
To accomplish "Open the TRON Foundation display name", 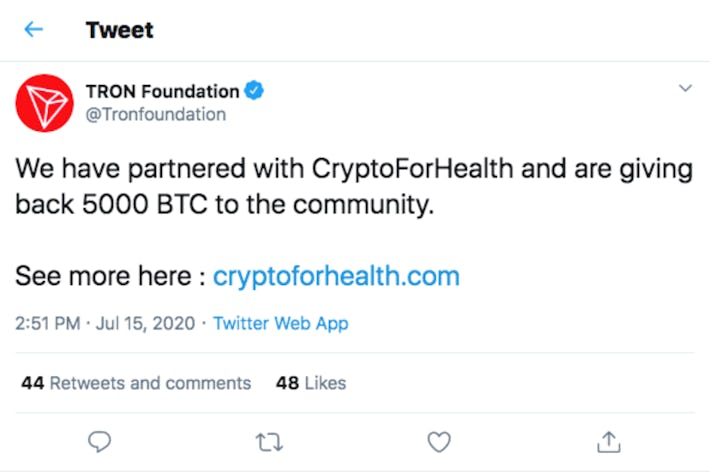I will pos(163,91).
